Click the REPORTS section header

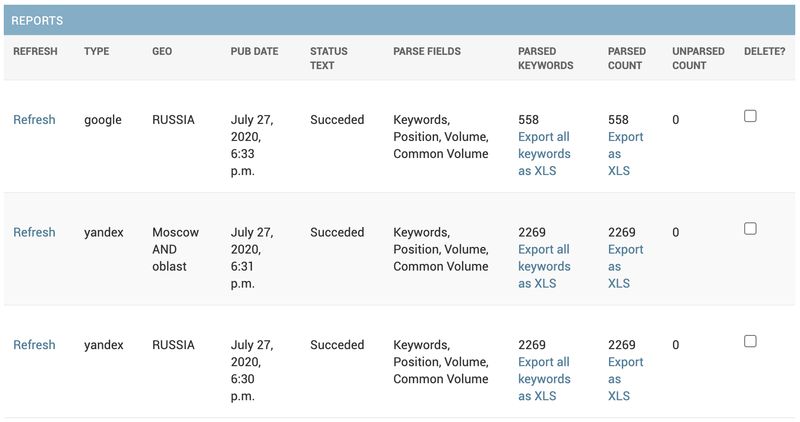click(x=38, y=20)
